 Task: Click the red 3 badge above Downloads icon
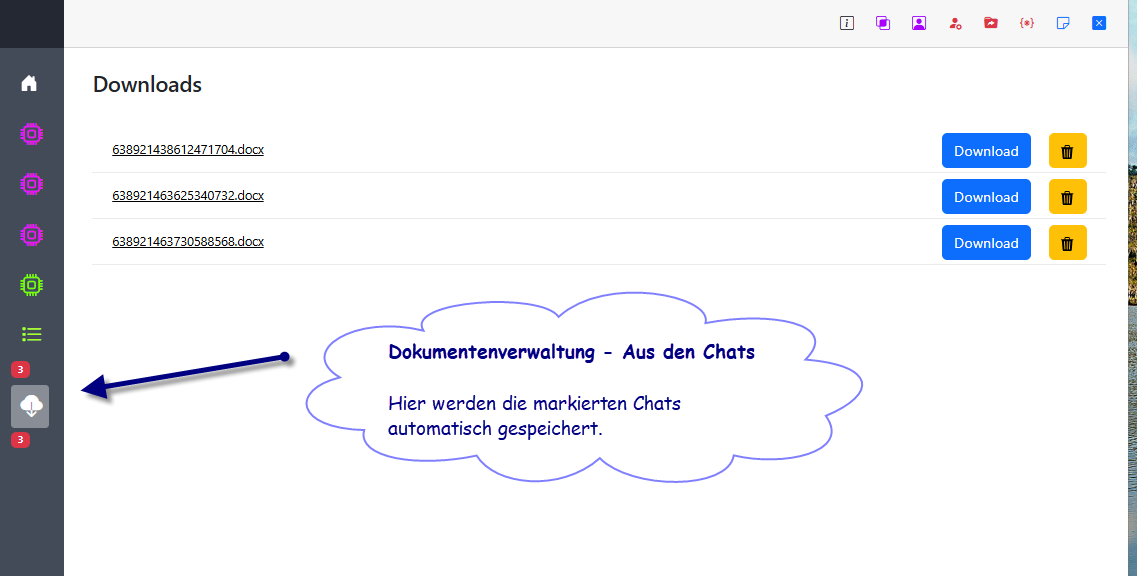19,370
